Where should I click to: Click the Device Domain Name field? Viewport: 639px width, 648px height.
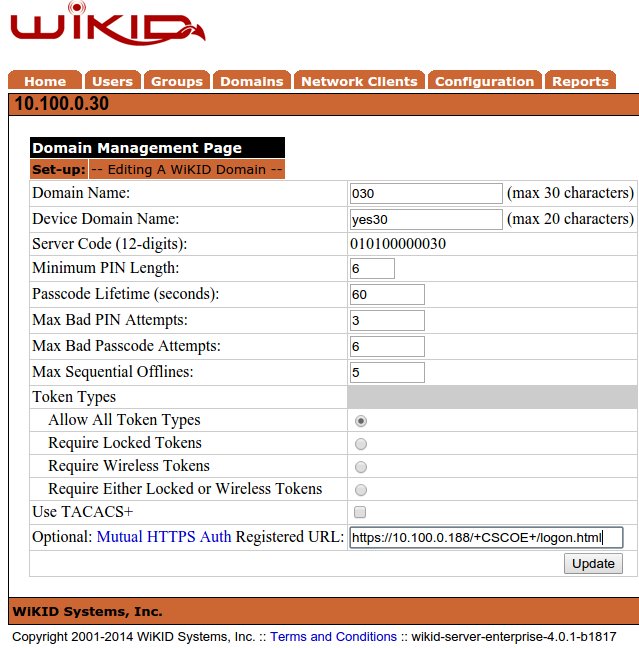tap(426, 219)
